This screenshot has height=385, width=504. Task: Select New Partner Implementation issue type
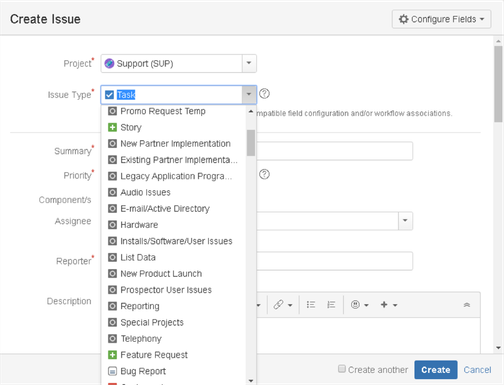(173, 144)
